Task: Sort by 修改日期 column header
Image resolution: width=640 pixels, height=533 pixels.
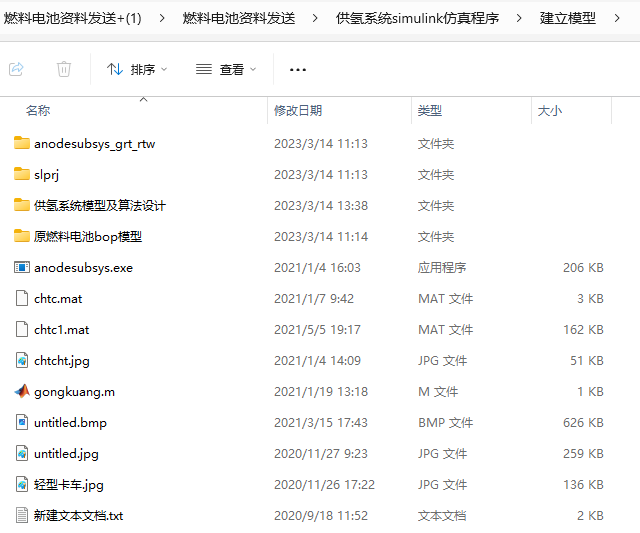Action: click(298, 111)
